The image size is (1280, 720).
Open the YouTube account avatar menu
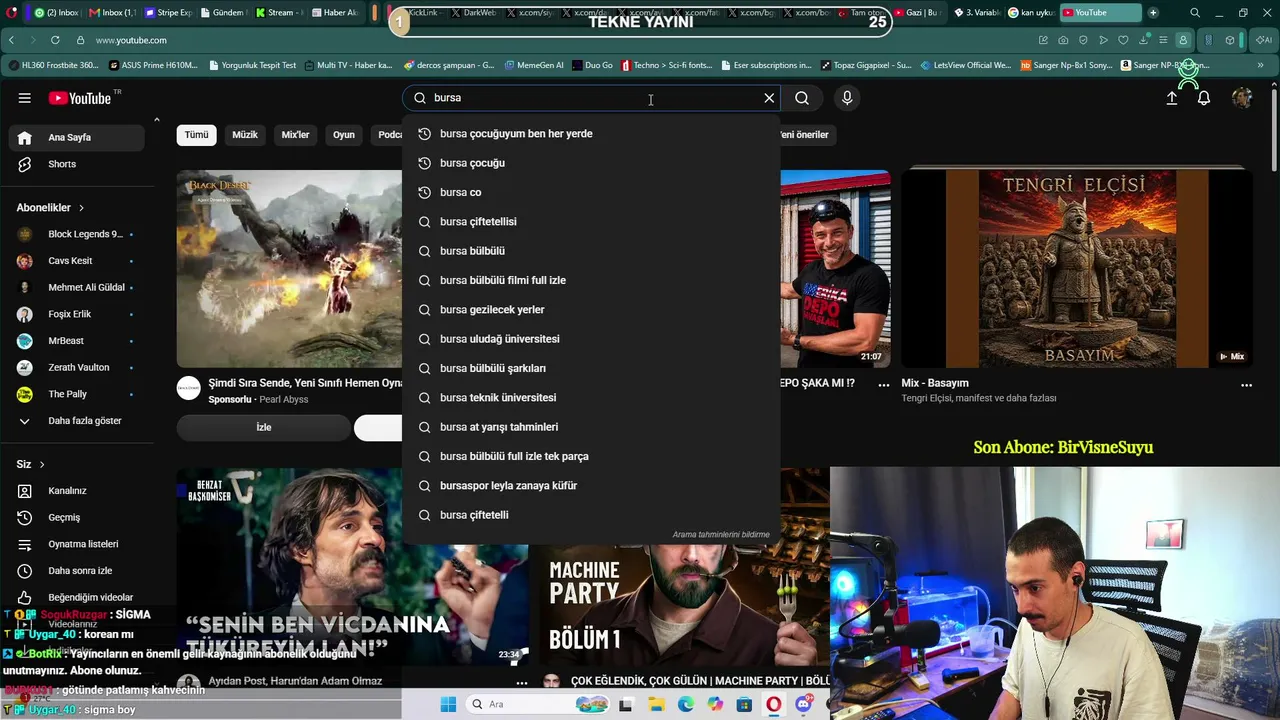point(1242,98)
